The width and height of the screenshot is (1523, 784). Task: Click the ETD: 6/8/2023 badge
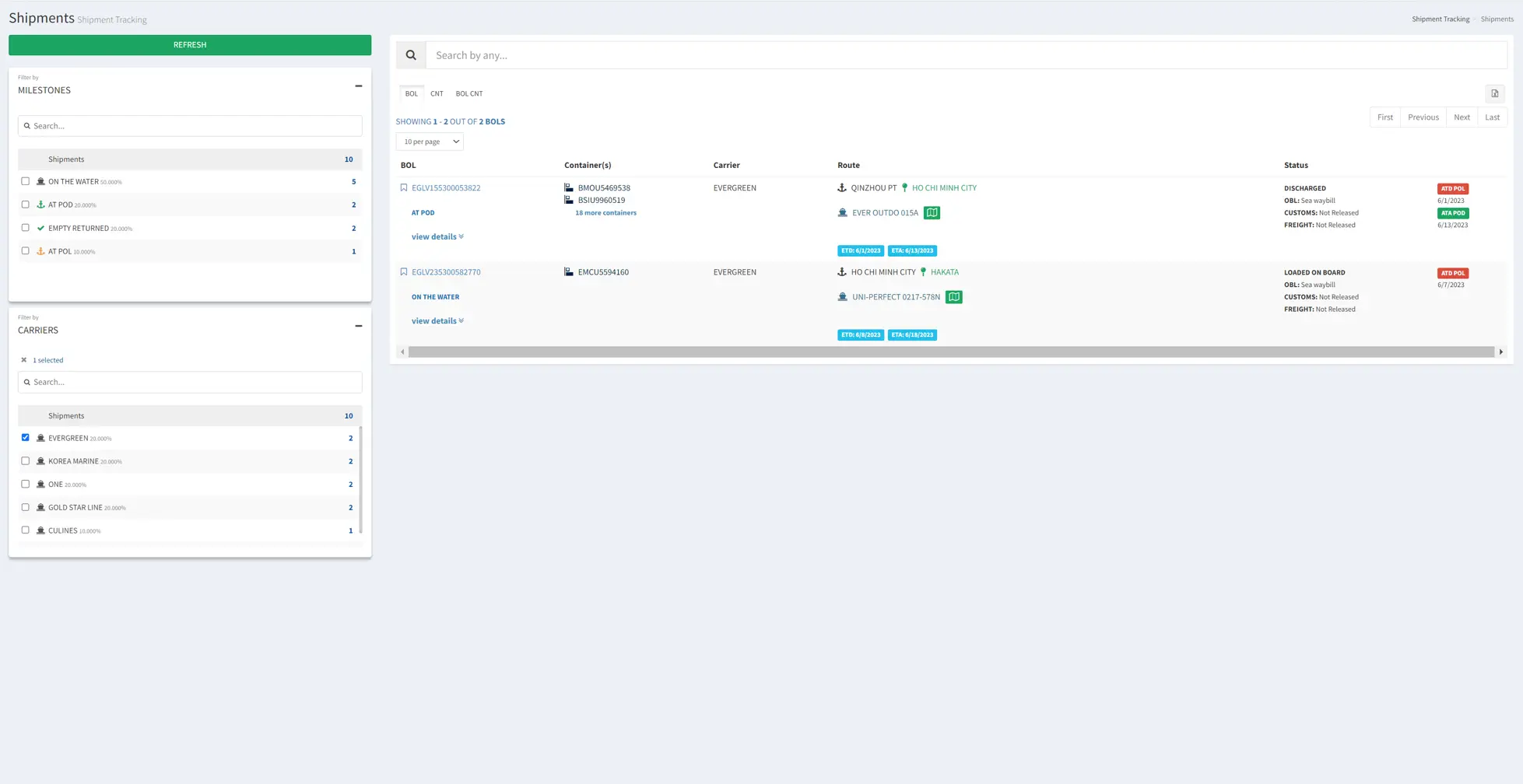(861, 335)
